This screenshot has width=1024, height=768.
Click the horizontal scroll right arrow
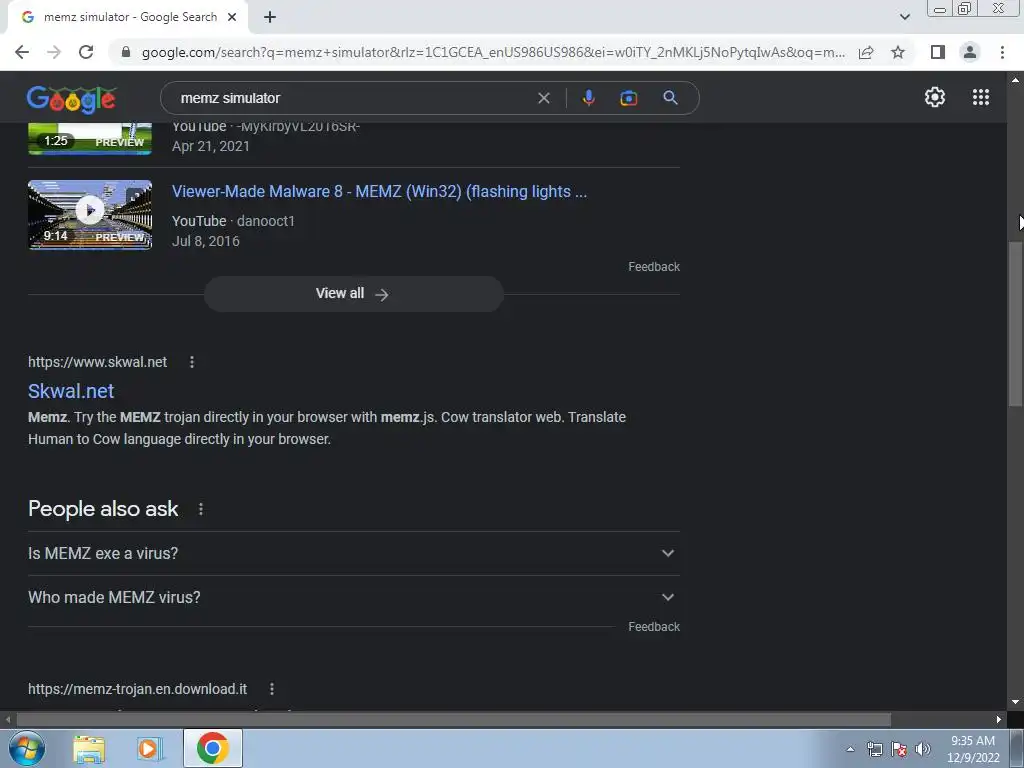coord(999,719)
